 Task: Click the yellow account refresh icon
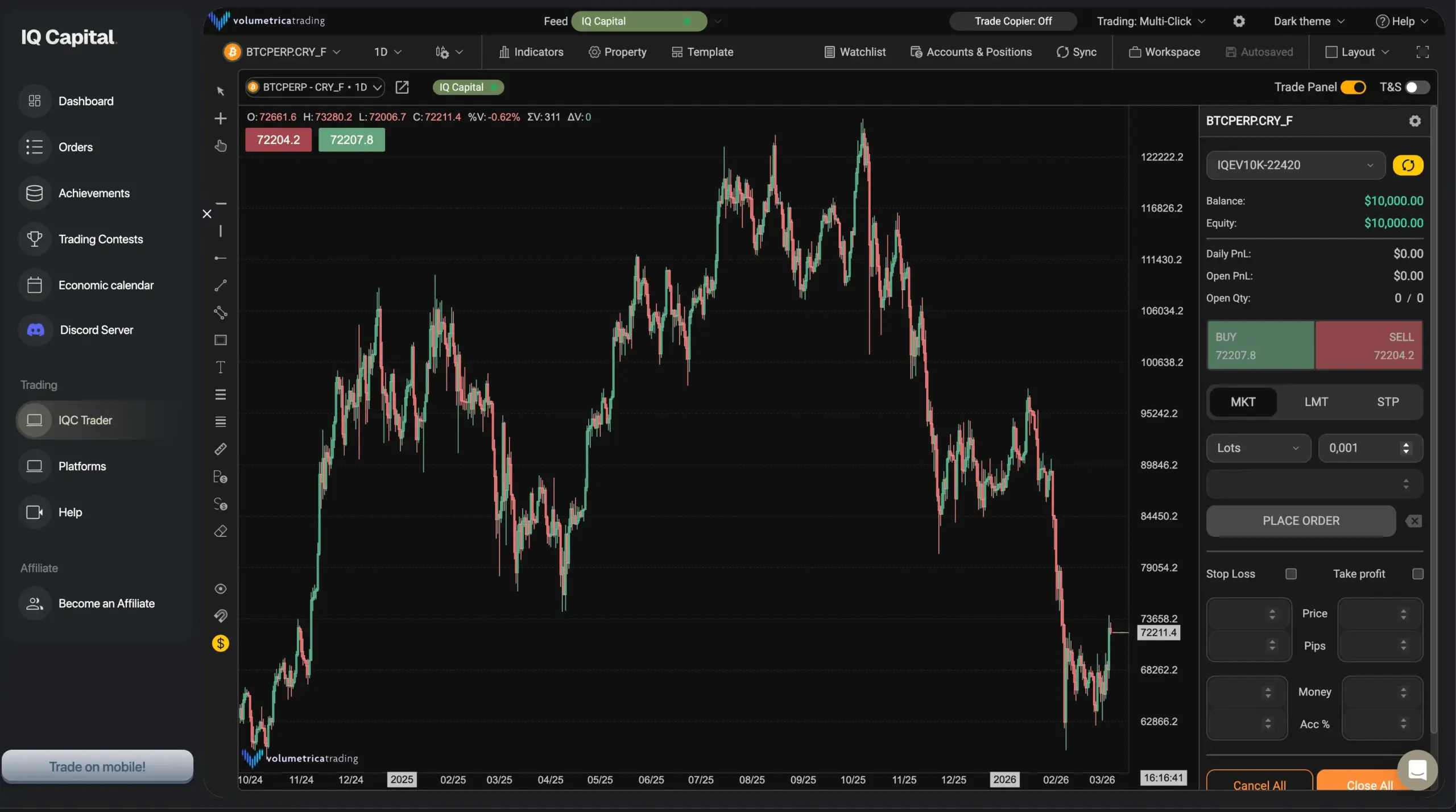1408,165
